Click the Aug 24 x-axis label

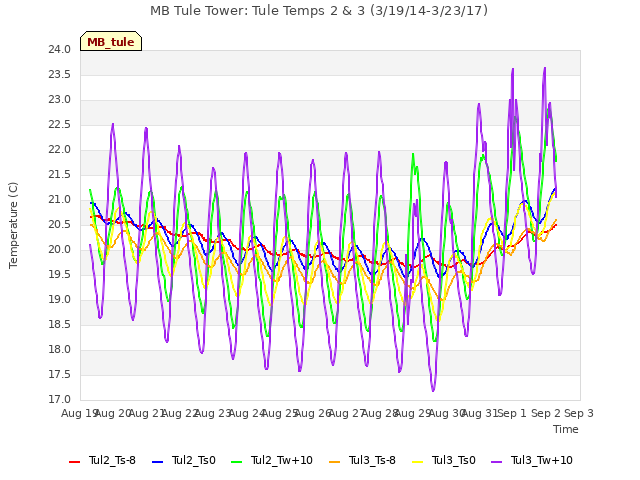pos(247,413)
